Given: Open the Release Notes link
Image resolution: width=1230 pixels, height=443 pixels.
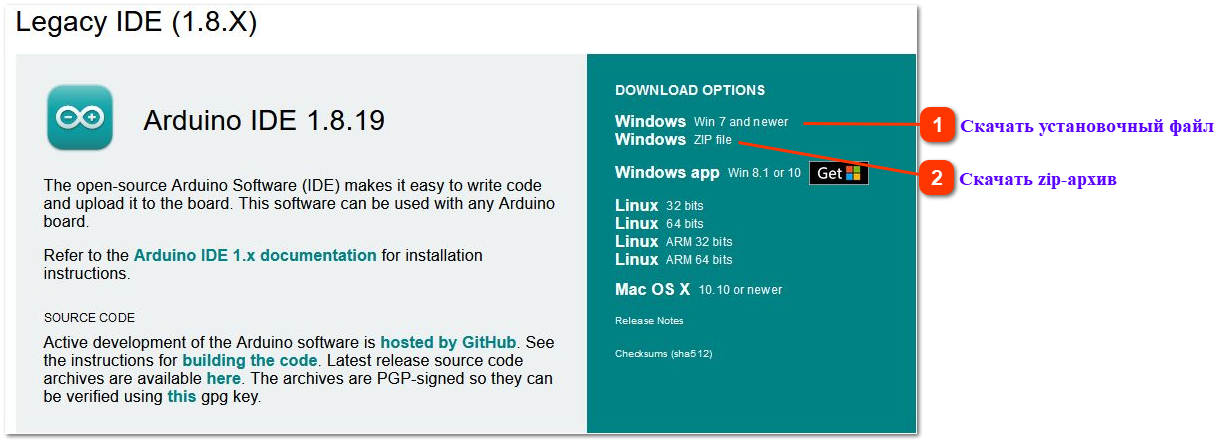Looking at the screenshot, I should point(649,321).
